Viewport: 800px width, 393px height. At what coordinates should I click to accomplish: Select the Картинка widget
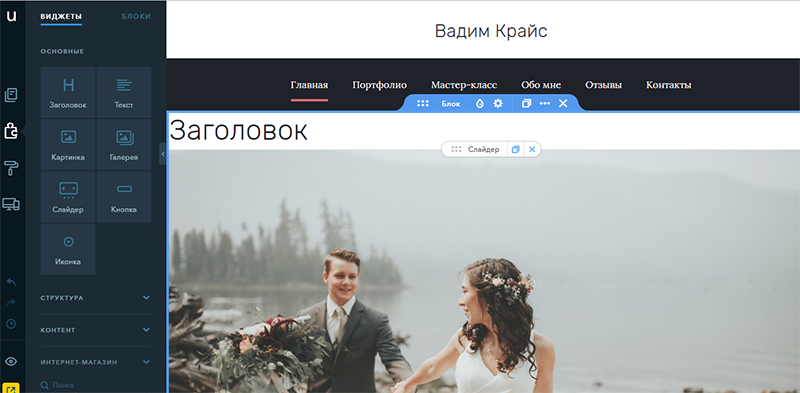pyautogui.click(x=68, y=144)
